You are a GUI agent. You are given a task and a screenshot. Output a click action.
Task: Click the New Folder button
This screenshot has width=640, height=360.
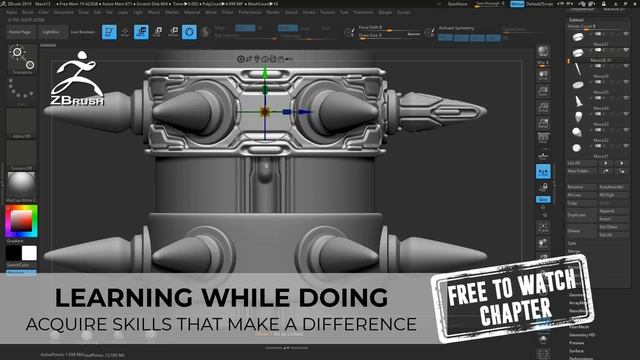coord(581,171)
